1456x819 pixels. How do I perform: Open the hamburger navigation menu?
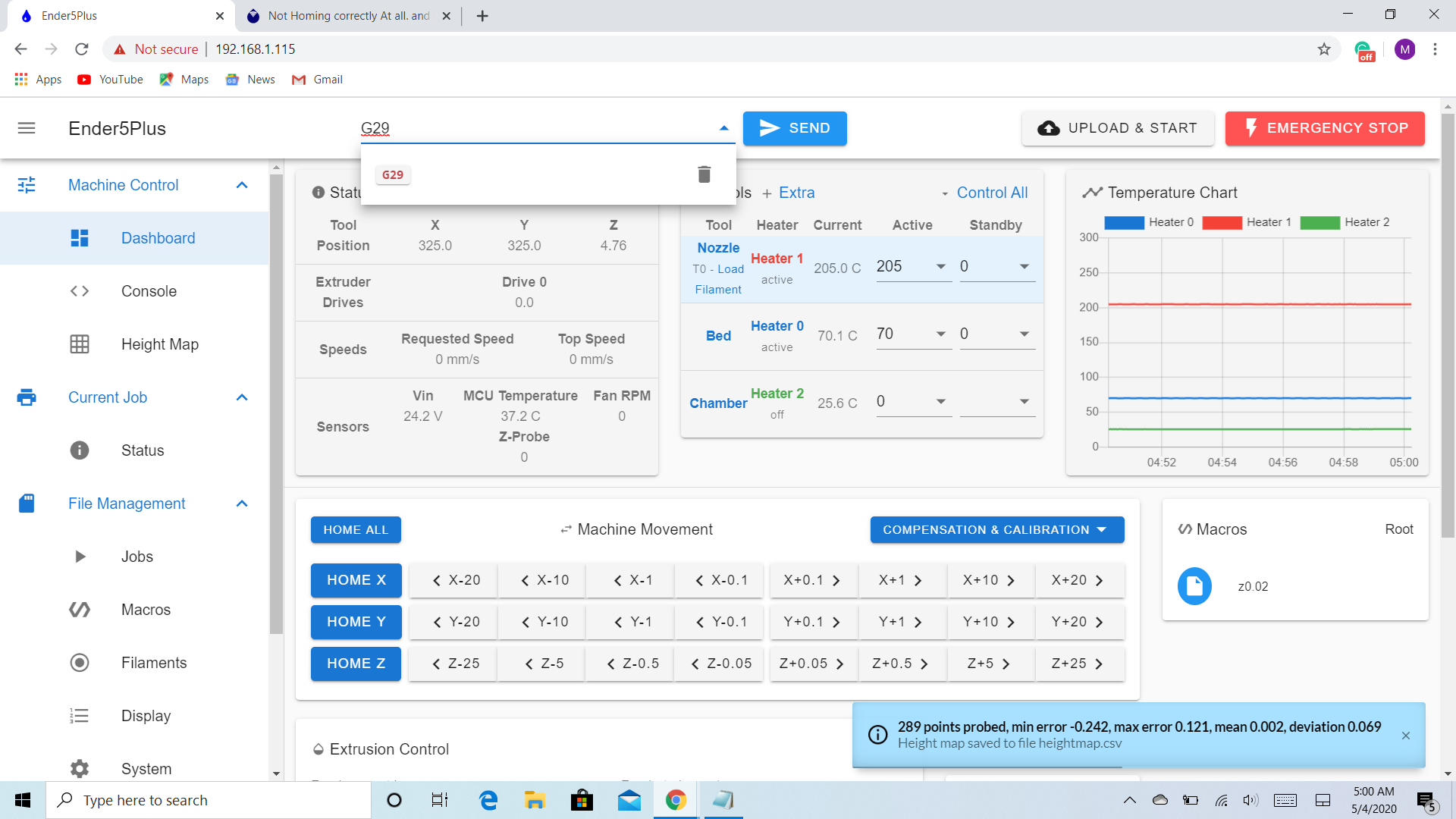pyautogui.click(x=27, y=128)
